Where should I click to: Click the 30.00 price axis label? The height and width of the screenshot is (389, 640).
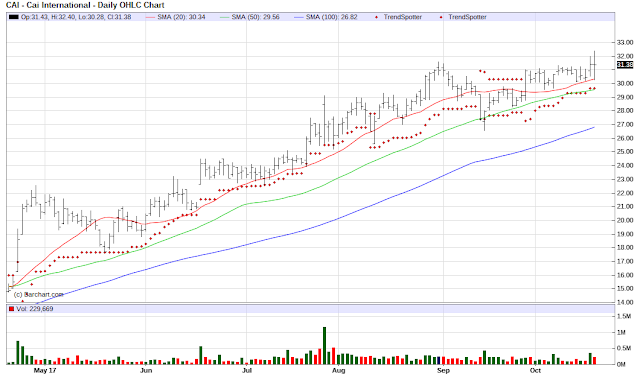(625, 83)
